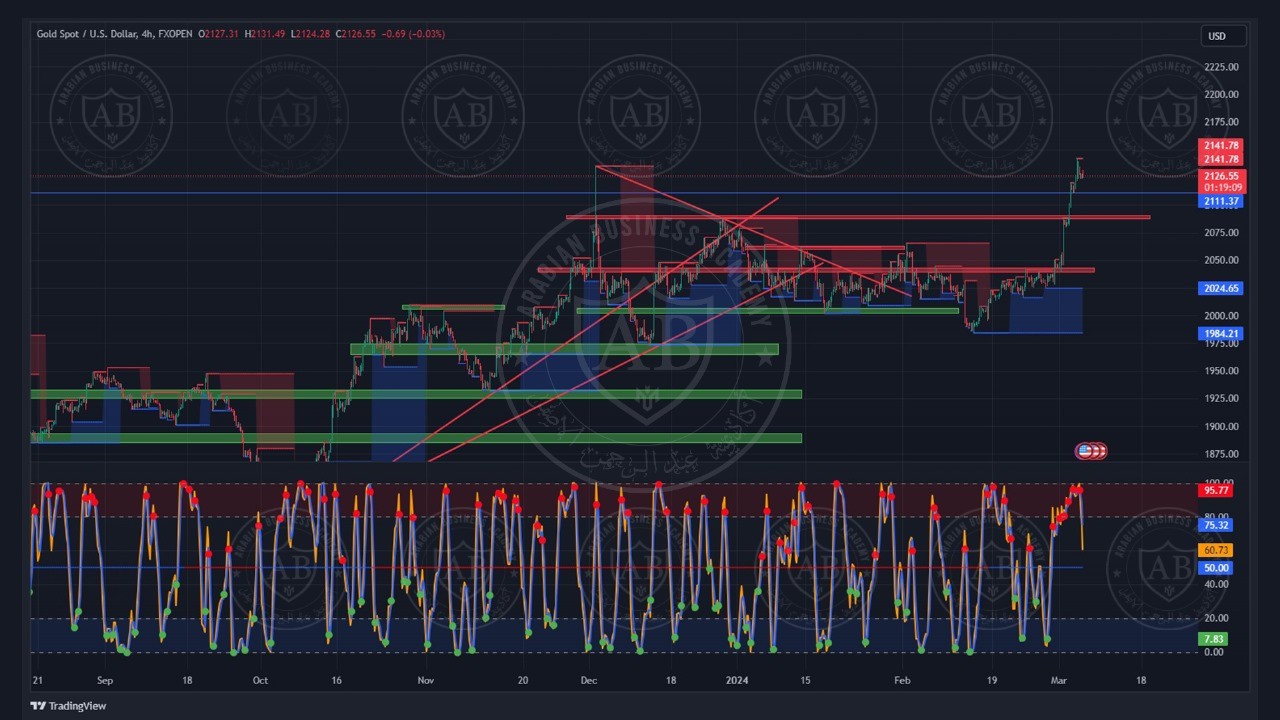Click 2175.00 on the price axis
Viewport: 1280px width, 720px height.
[1222, 122]
